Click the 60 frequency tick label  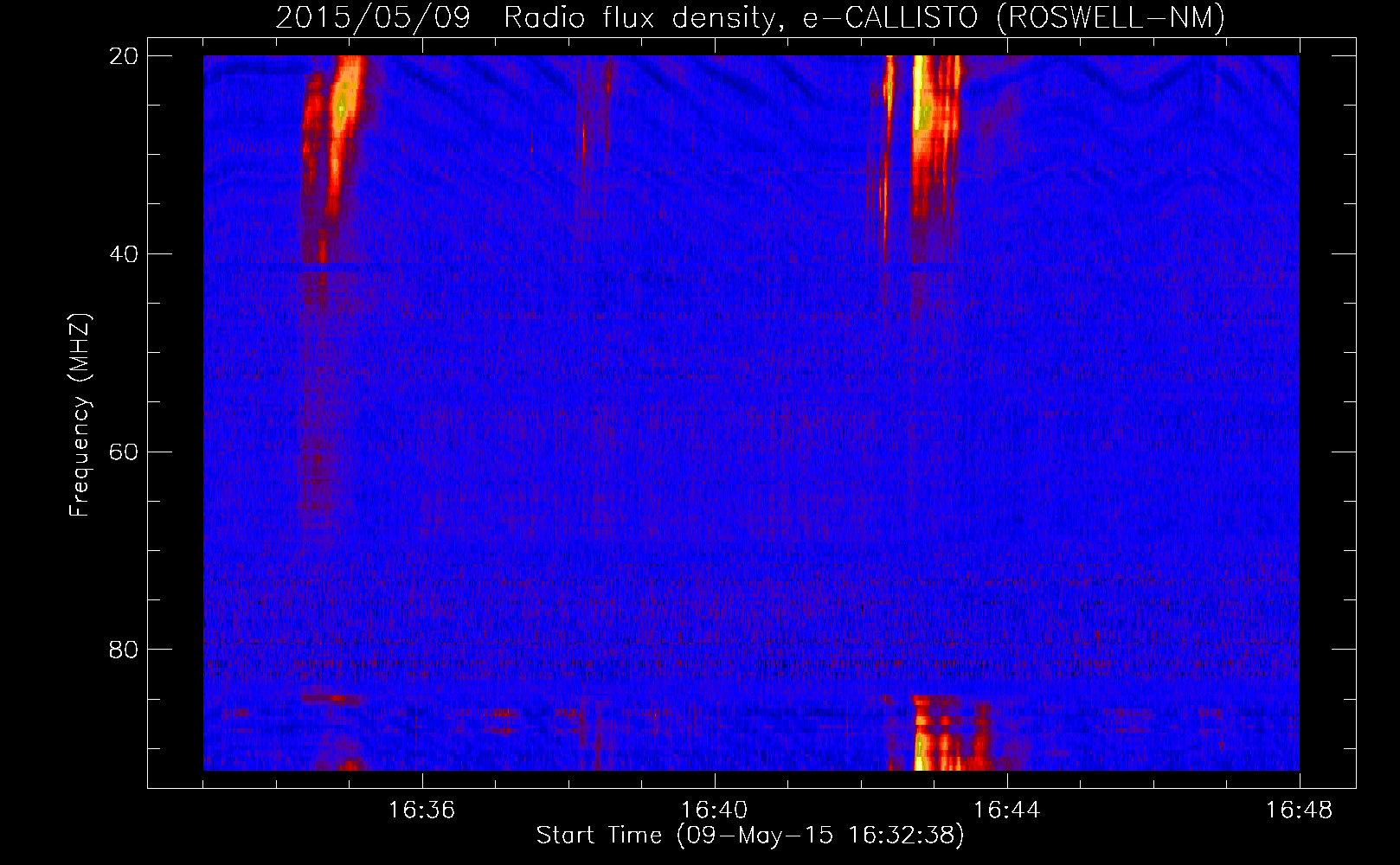125,452
